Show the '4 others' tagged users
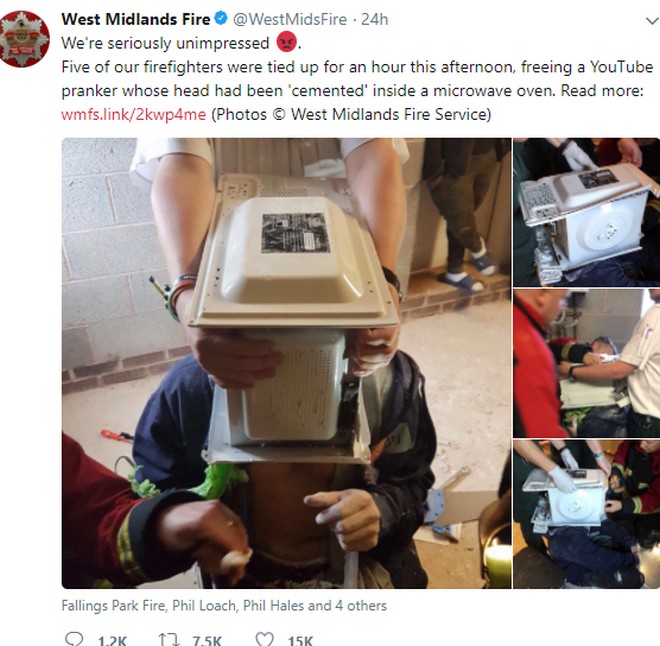Image resolution: width=660 pixels, height=646 pixels. pyautogui.click(x=361, y=606)
